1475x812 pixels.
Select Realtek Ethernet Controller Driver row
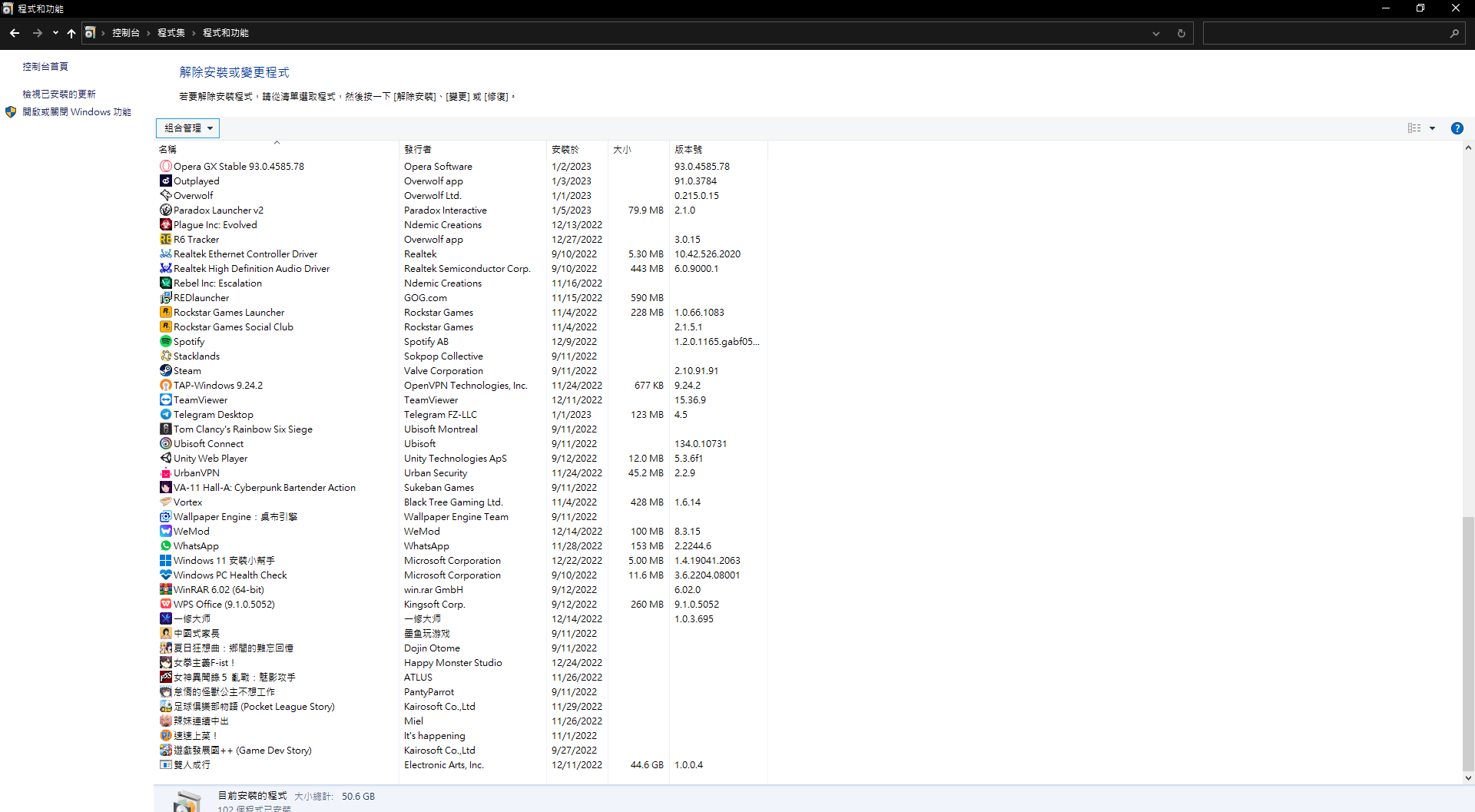462,254
